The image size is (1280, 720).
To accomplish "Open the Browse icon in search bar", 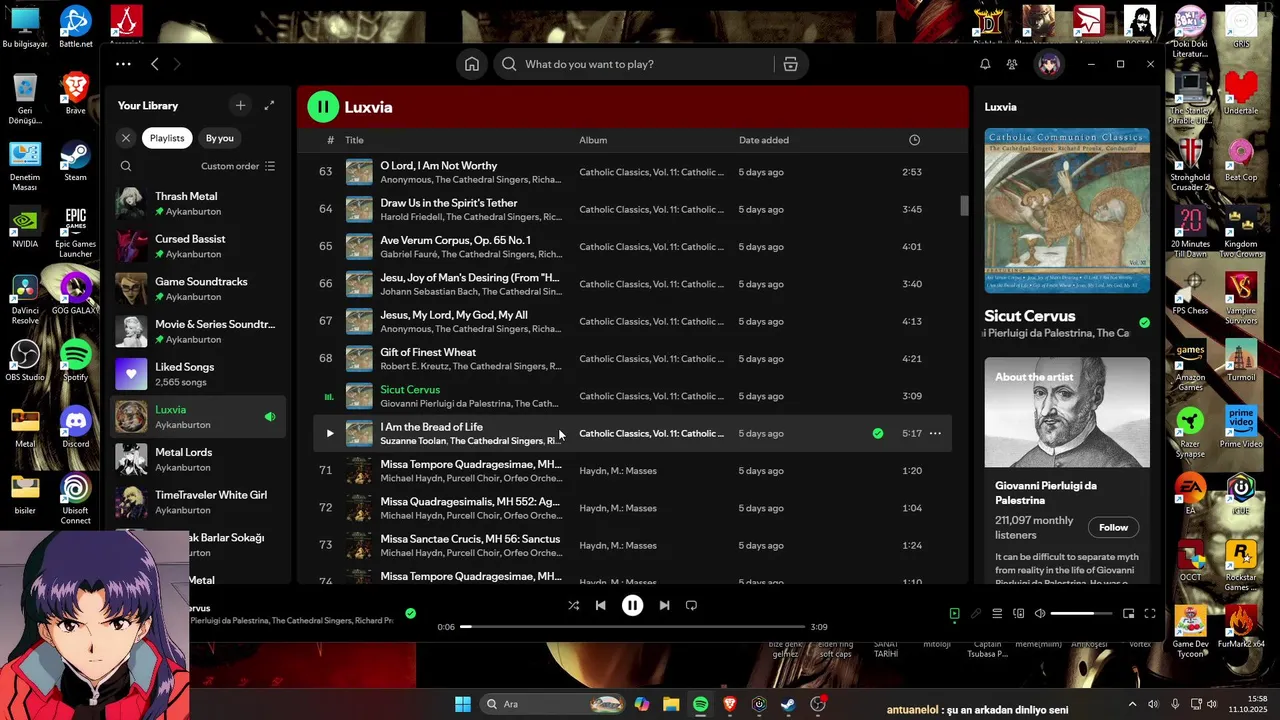I will click(790, 64).
